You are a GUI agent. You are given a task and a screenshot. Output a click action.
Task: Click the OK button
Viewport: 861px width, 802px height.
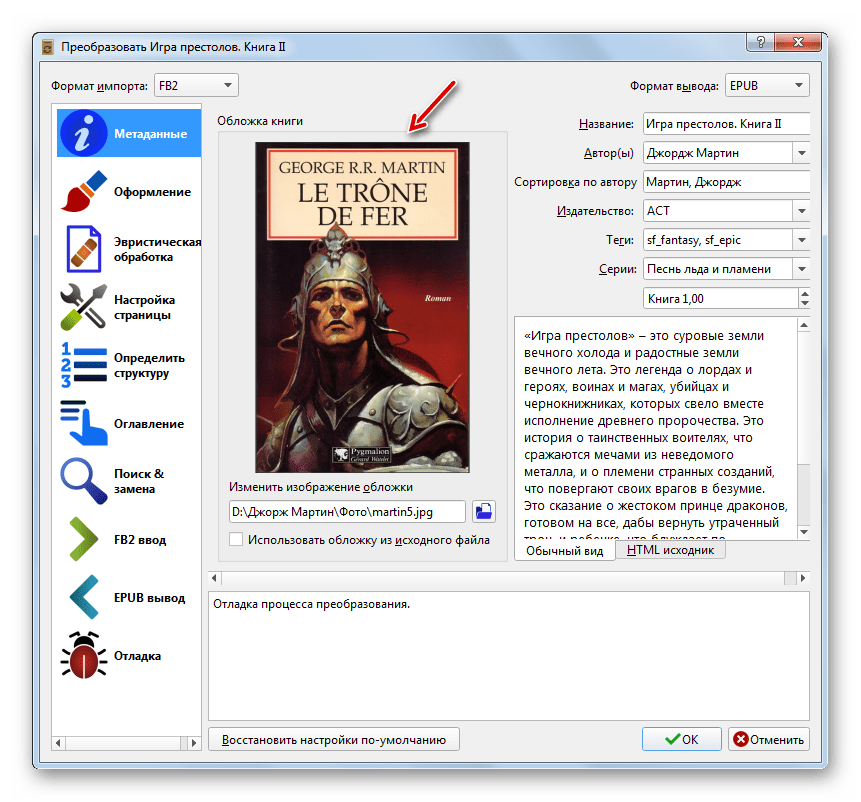pos(681,739)
